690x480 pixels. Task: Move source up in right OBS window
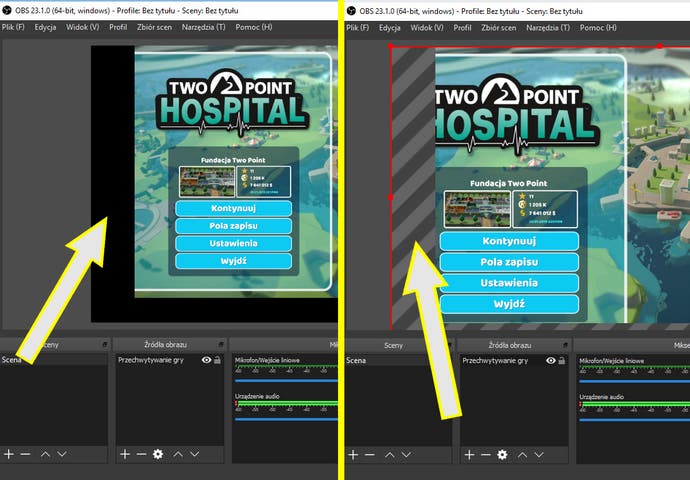tap(522, 454)
